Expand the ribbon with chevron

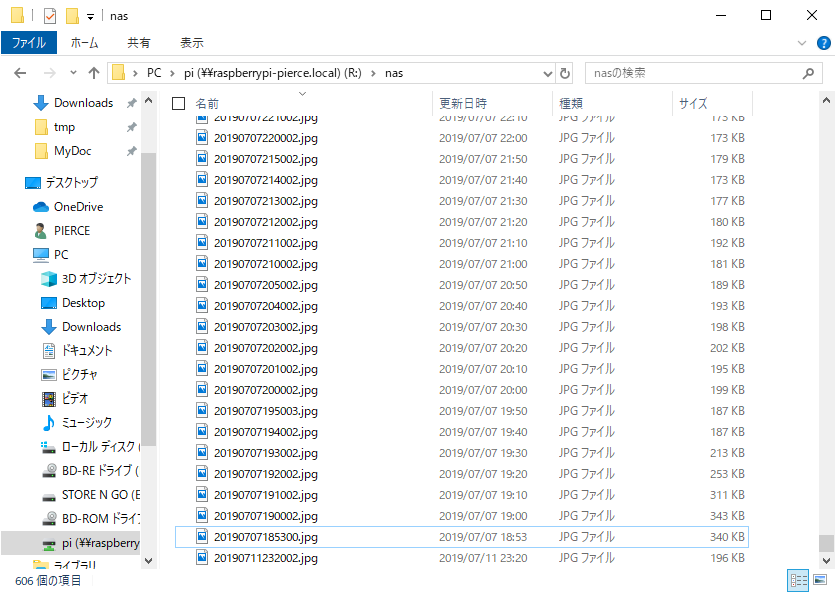[x=802, y=43]
